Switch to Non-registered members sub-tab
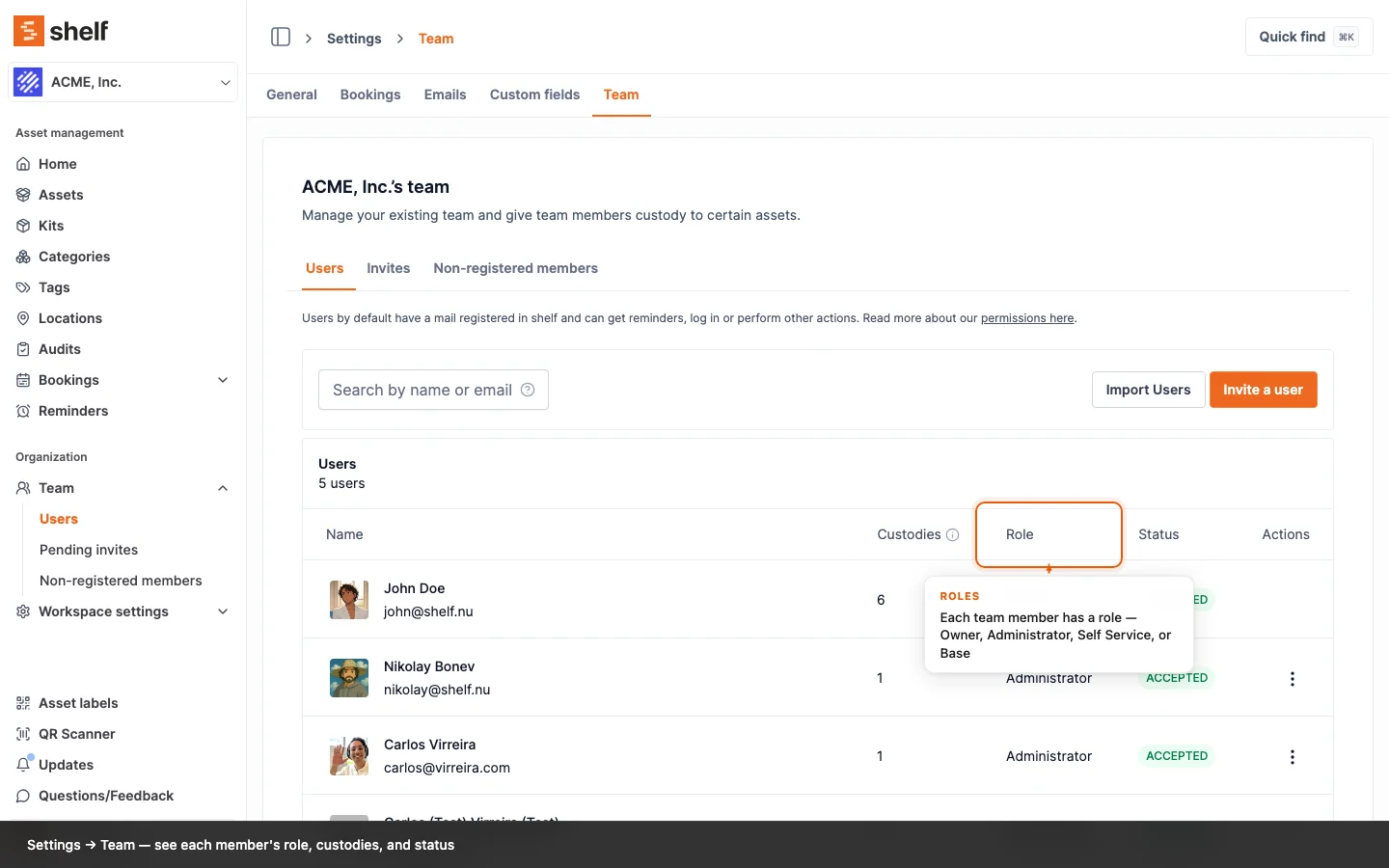1389x868 pixels. (515, 268)
